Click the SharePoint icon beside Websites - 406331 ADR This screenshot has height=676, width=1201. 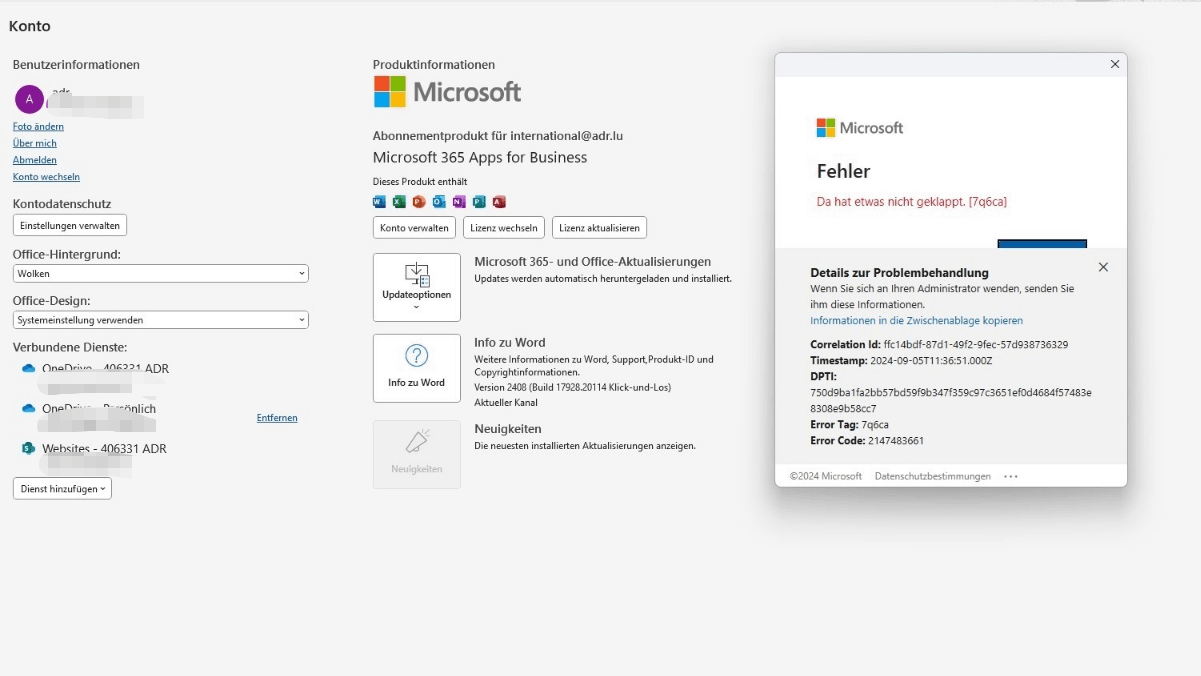click(x=29, y=449)
